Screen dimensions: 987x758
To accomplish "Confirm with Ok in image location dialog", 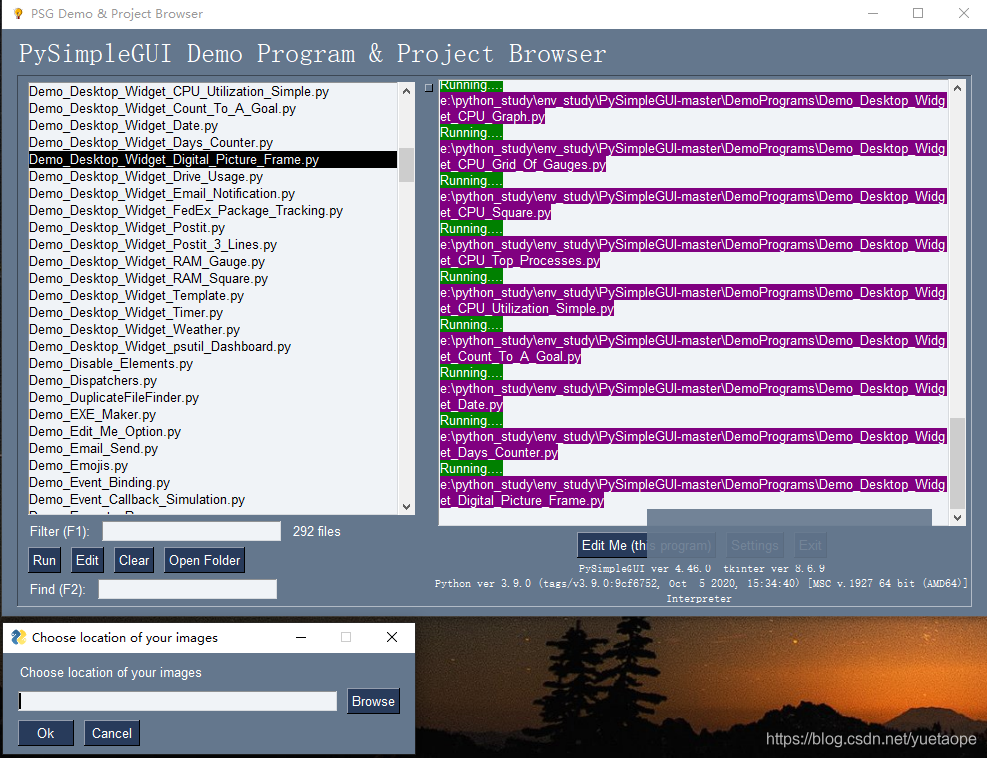I will 45,733.
